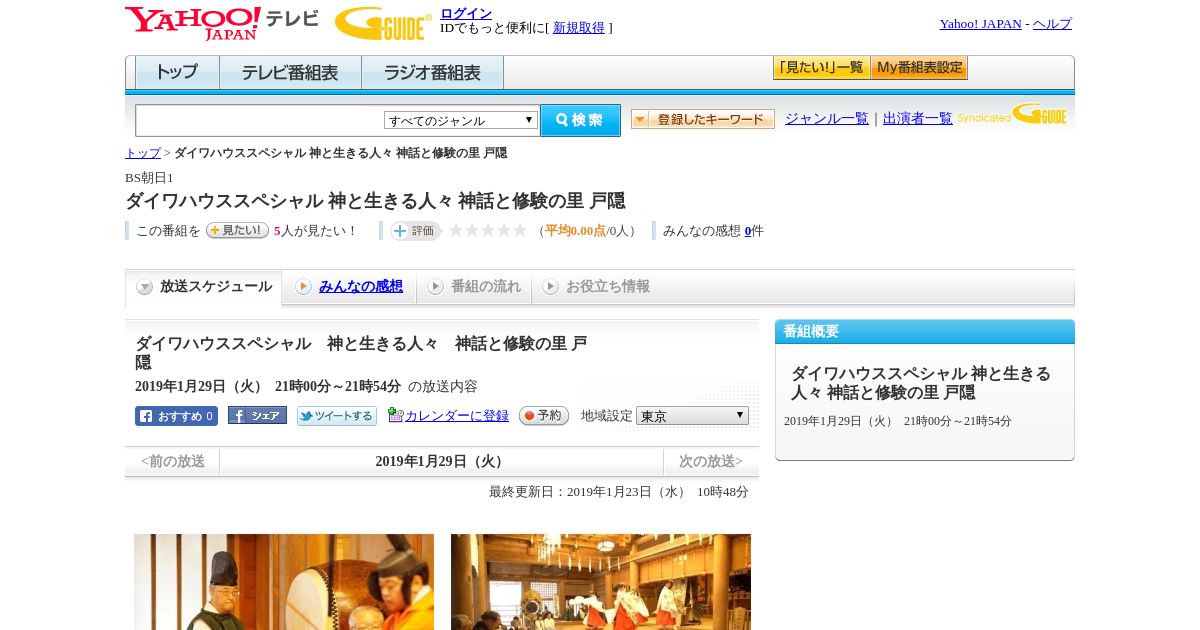Open the Yahoo! JAPAN link at the top right
1200x630 pixels.
[x=981, y=24]
